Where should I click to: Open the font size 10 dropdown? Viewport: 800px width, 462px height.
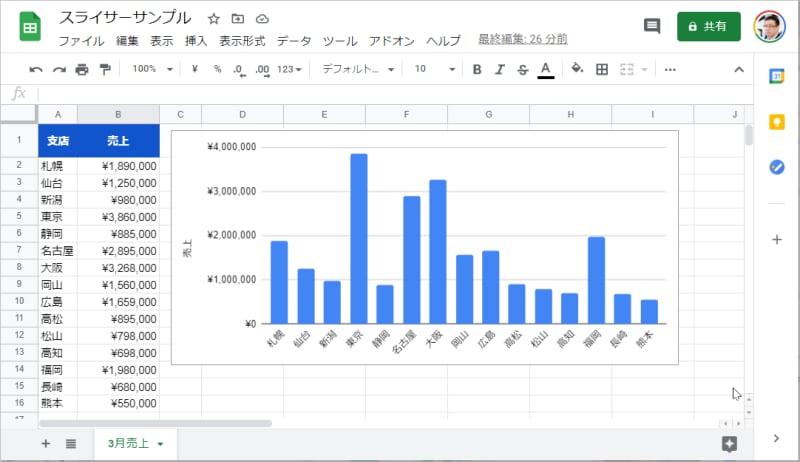tap(434, 69)
